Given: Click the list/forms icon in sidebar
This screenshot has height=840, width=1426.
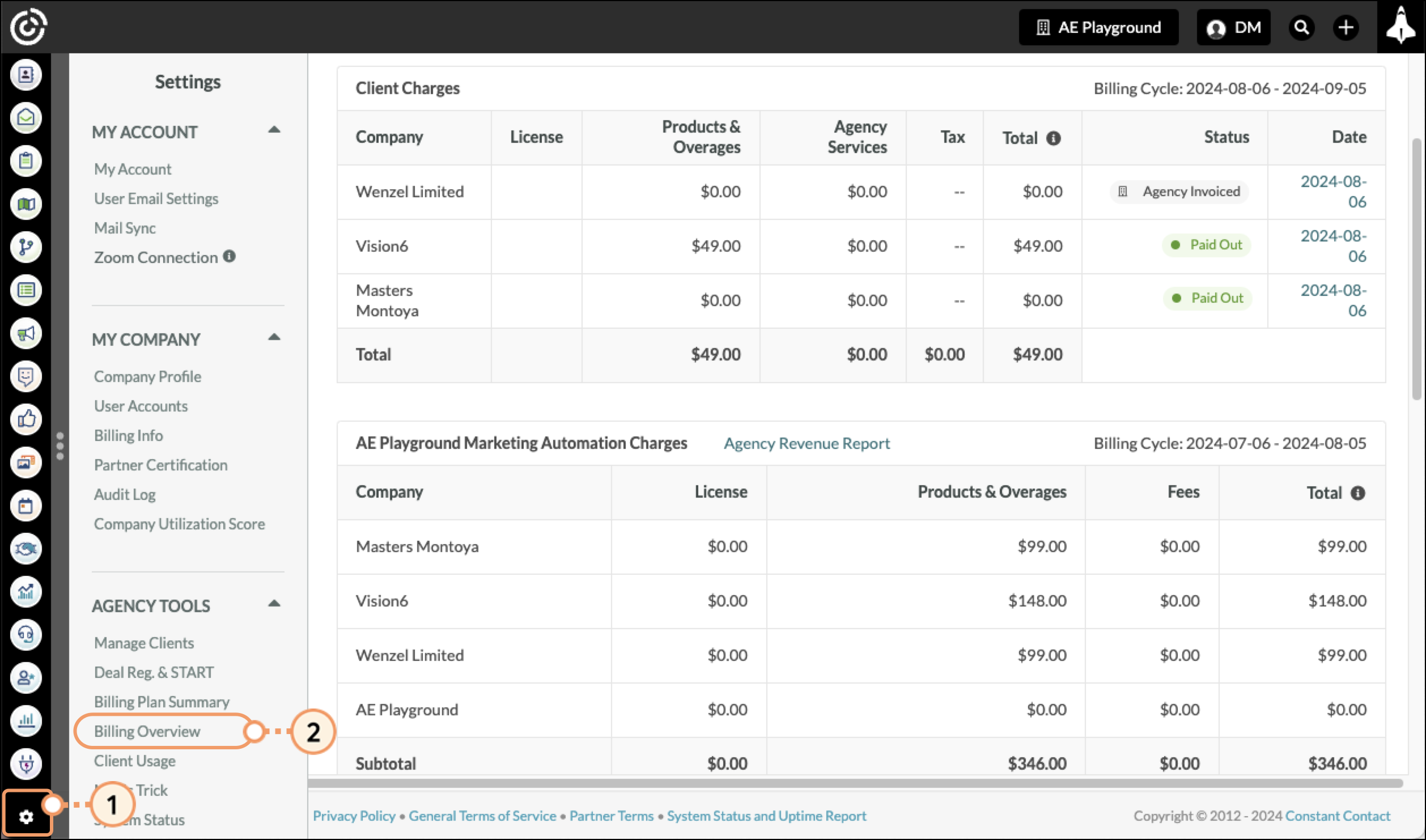Looking at the screenshot, I should 26,290.
